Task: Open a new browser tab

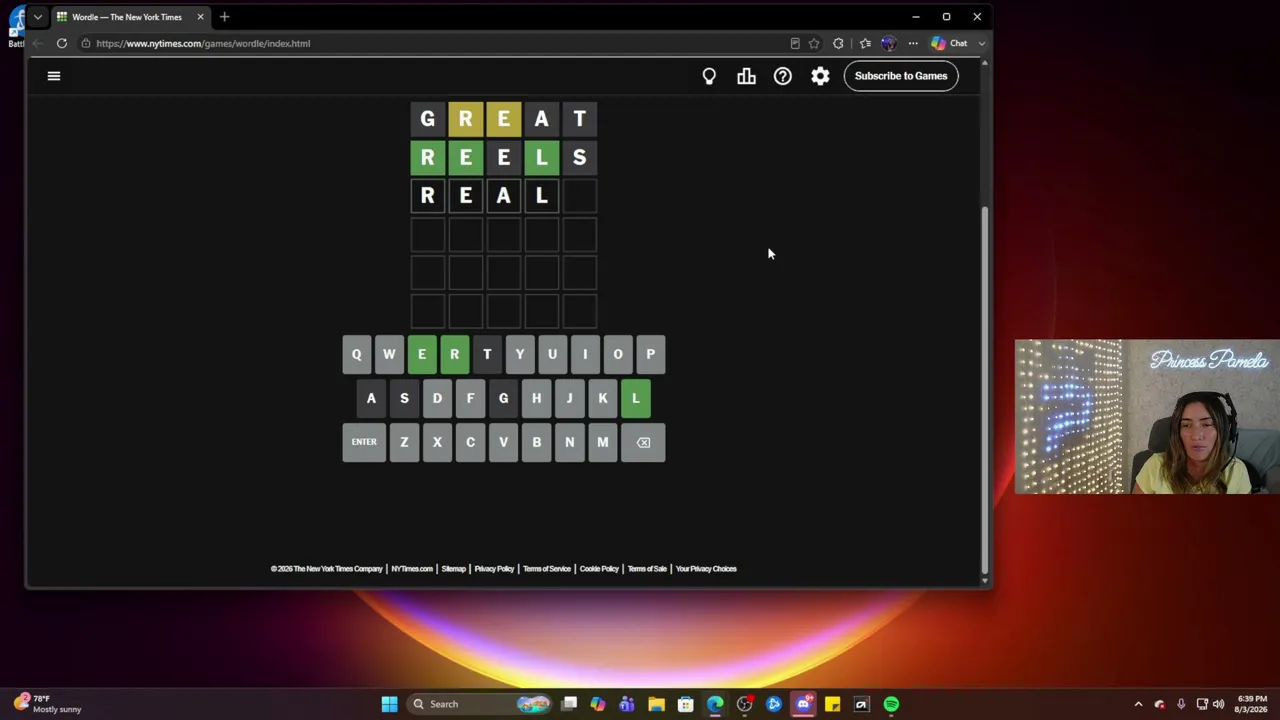Action: pos(224,17)
